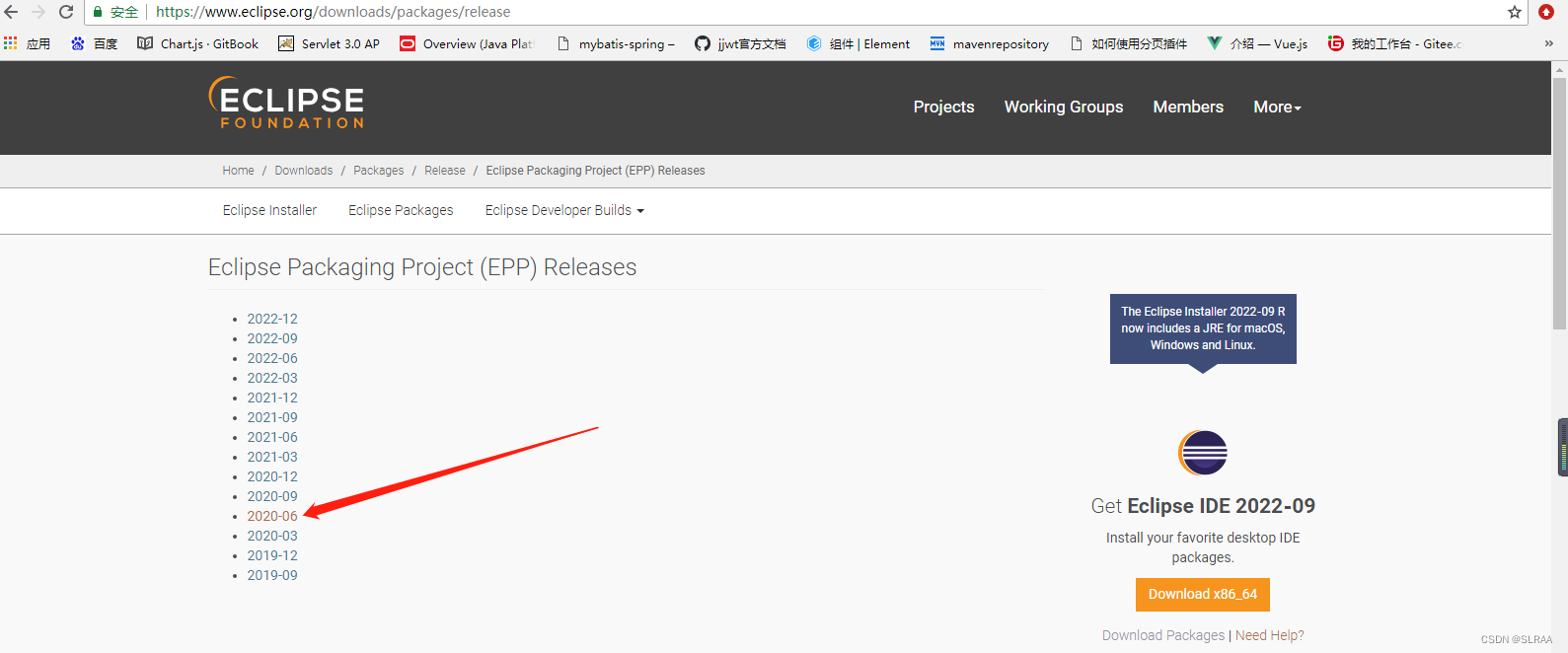
Task: Go to Release in the breadcrumb
Action: click(x=445, y=171)
